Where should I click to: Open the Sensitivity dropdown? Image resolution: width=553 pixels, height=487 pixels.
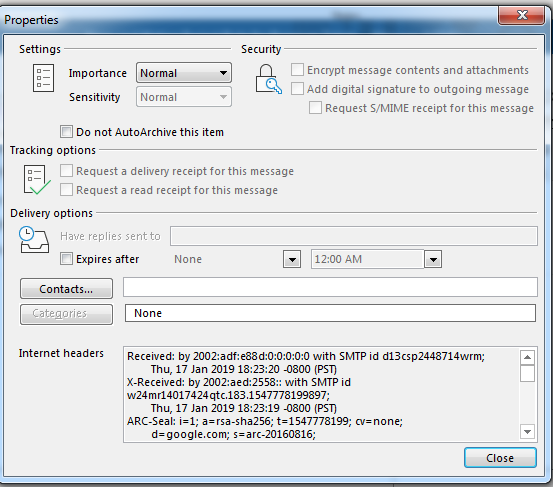point(184,97)
